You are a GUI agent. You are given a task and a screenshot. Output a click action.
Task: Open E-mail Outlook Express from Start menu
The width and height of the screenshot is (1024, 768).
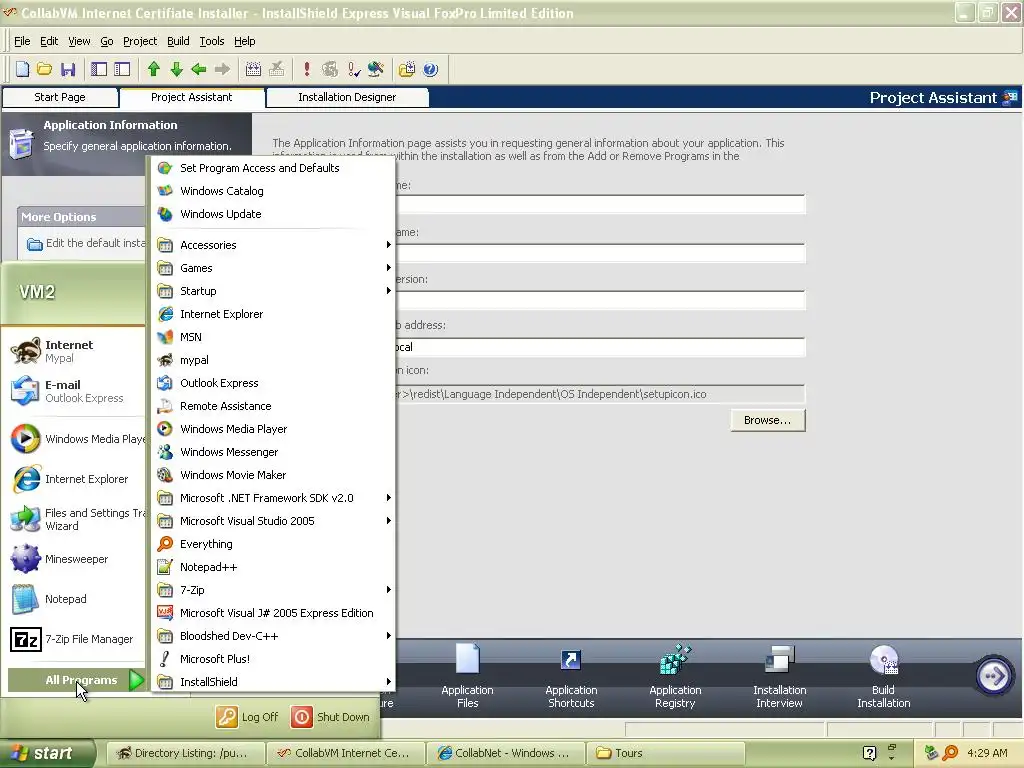(x=75, y=391)
